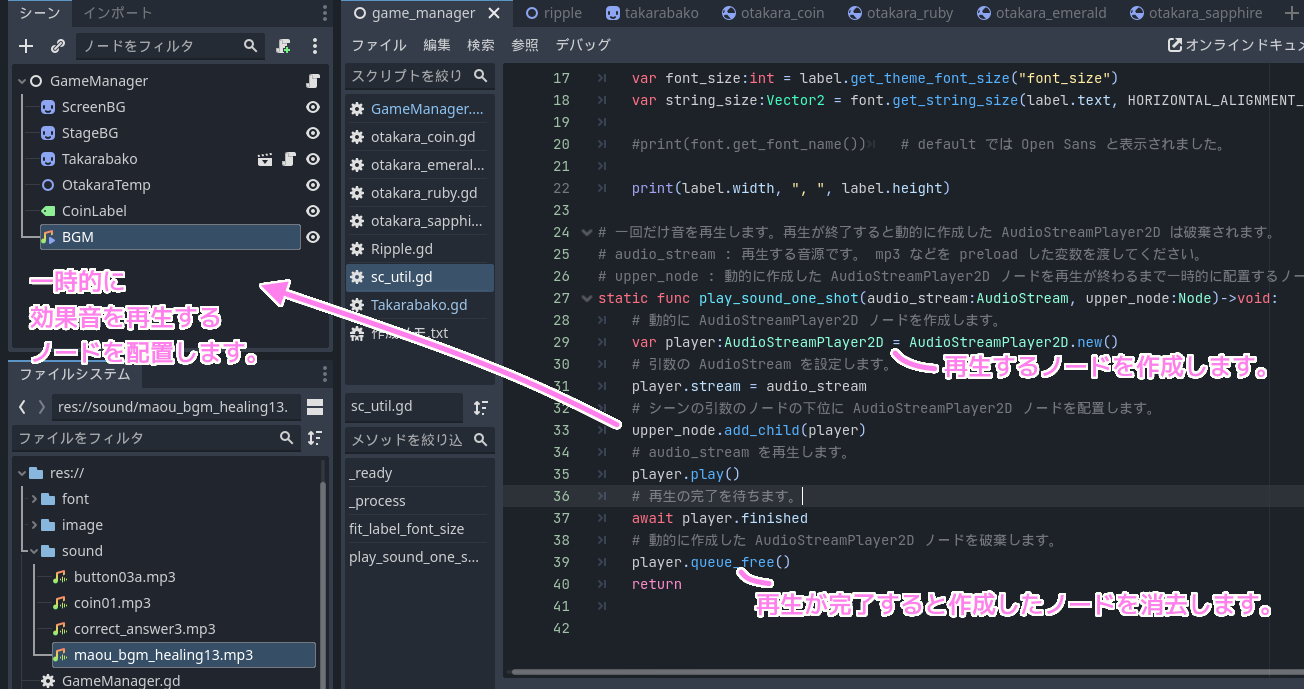Open the オンラインドキュメント link
The image size is (1304, 689).
click(x=1250, y=44)
